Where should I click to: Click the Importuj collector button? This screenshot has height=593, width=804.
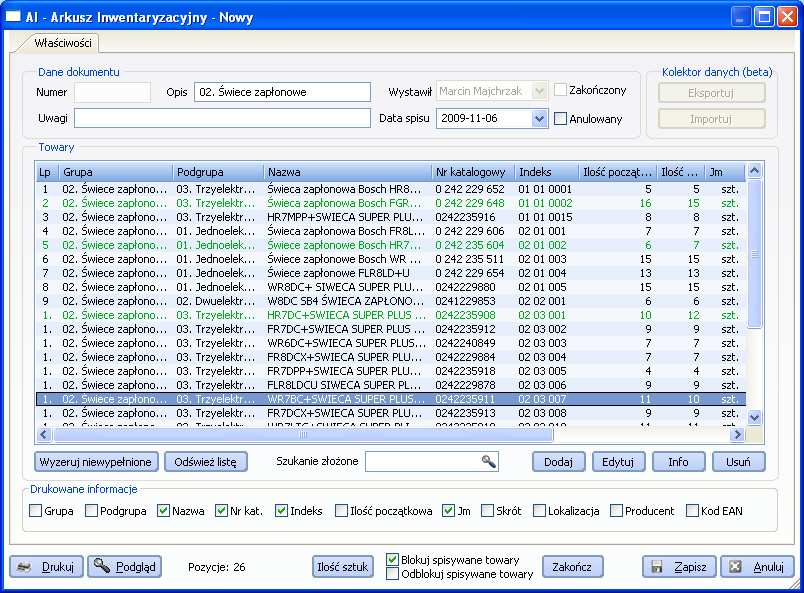pos(712,119)
